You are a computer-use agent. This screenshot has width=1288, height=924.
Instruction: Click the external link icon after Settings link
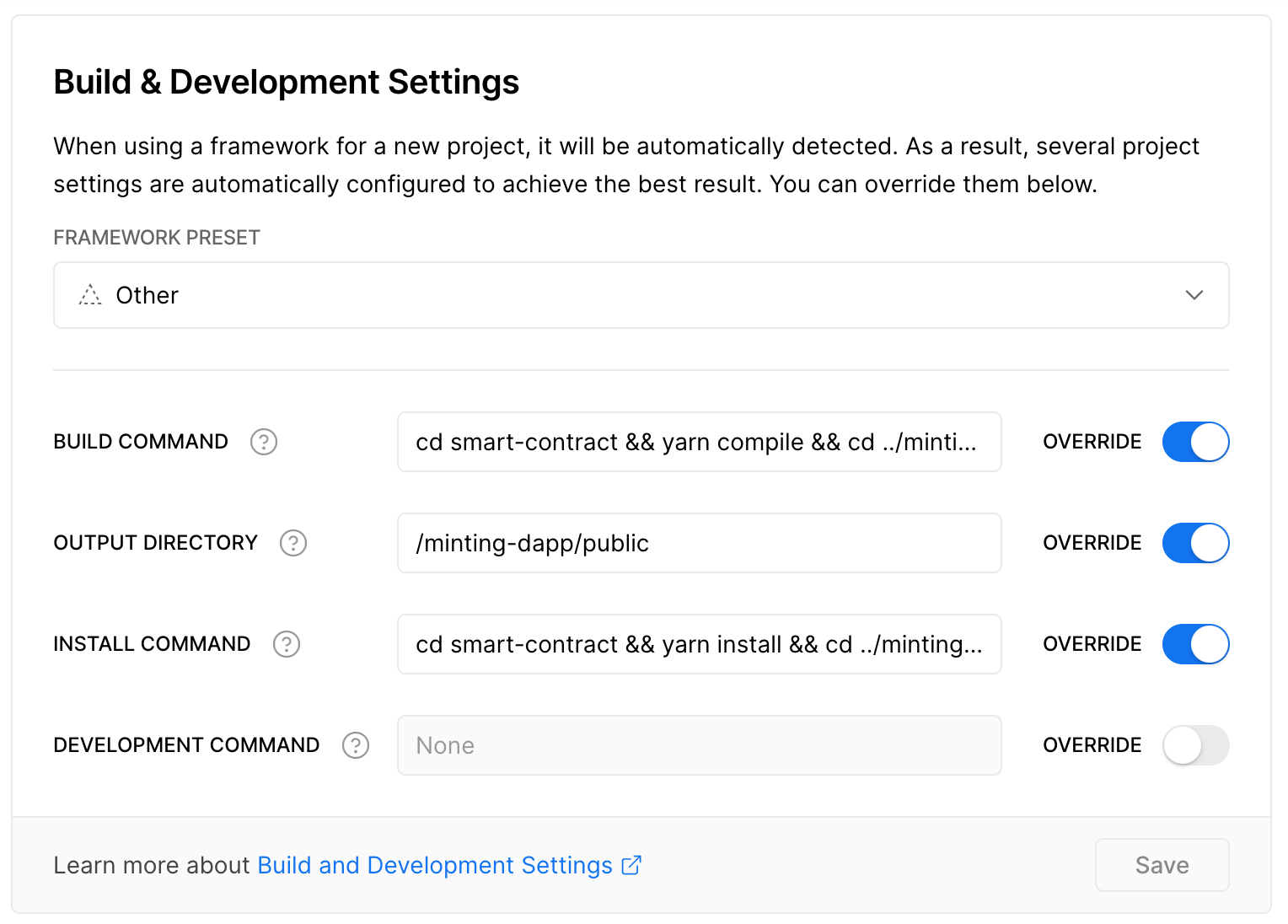631,865
